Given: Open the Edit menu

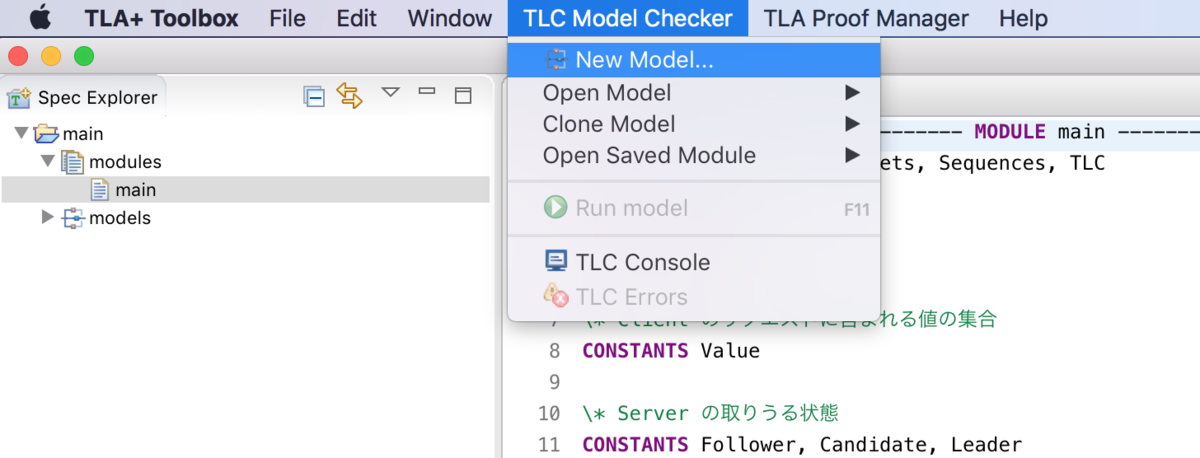Looking at the screenshot, I should [x=356, y=18].
